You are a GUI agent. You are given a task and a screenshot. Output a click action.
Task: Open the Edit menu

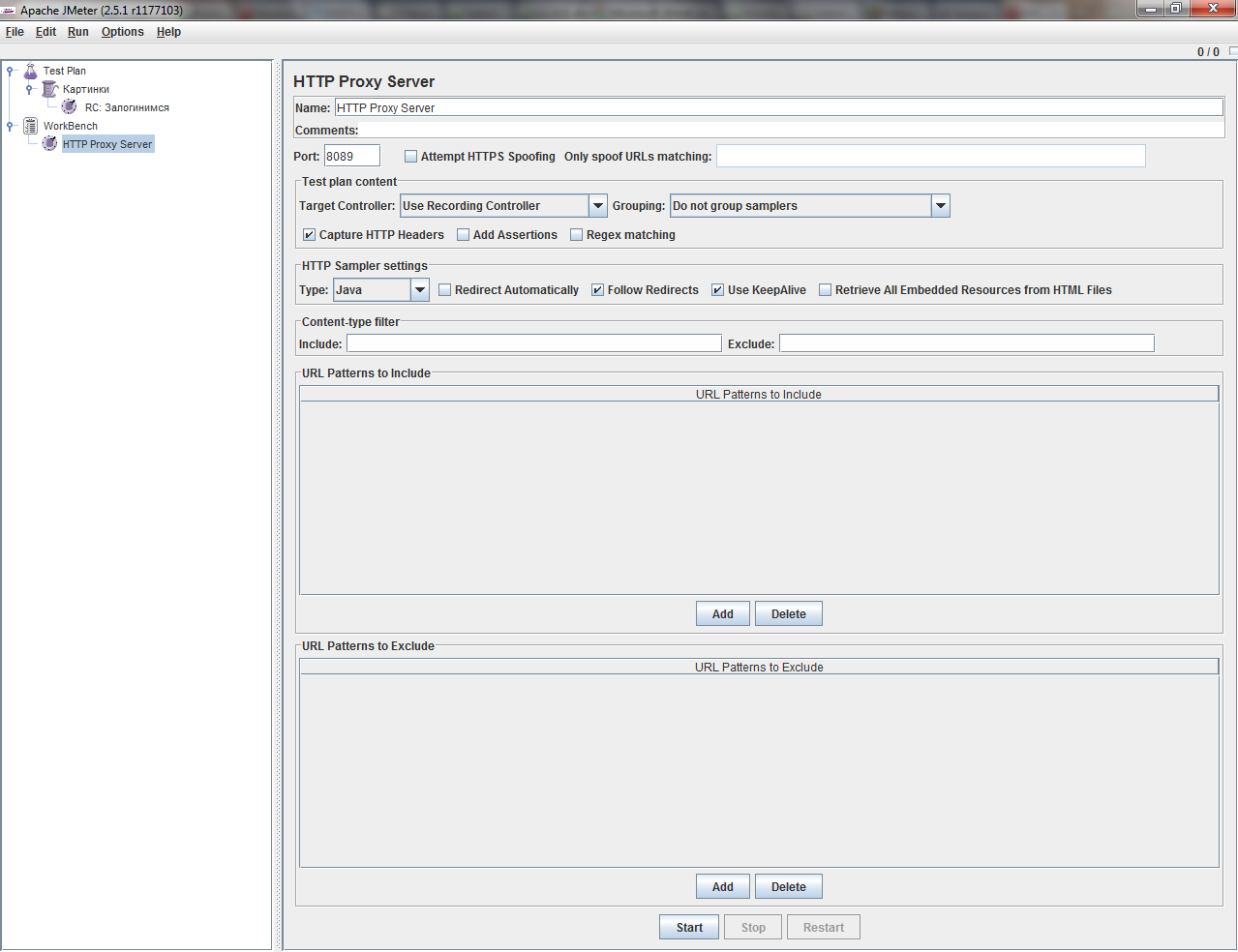coord(45,32)
